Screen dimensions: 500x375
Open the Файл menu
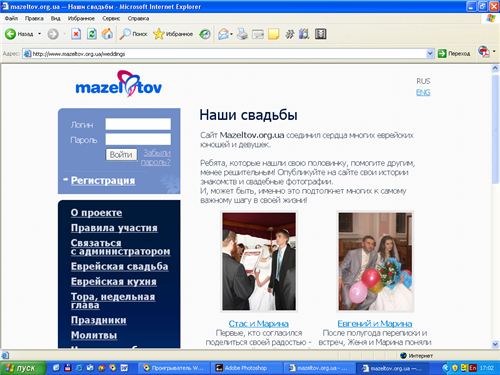pos(11,18)
